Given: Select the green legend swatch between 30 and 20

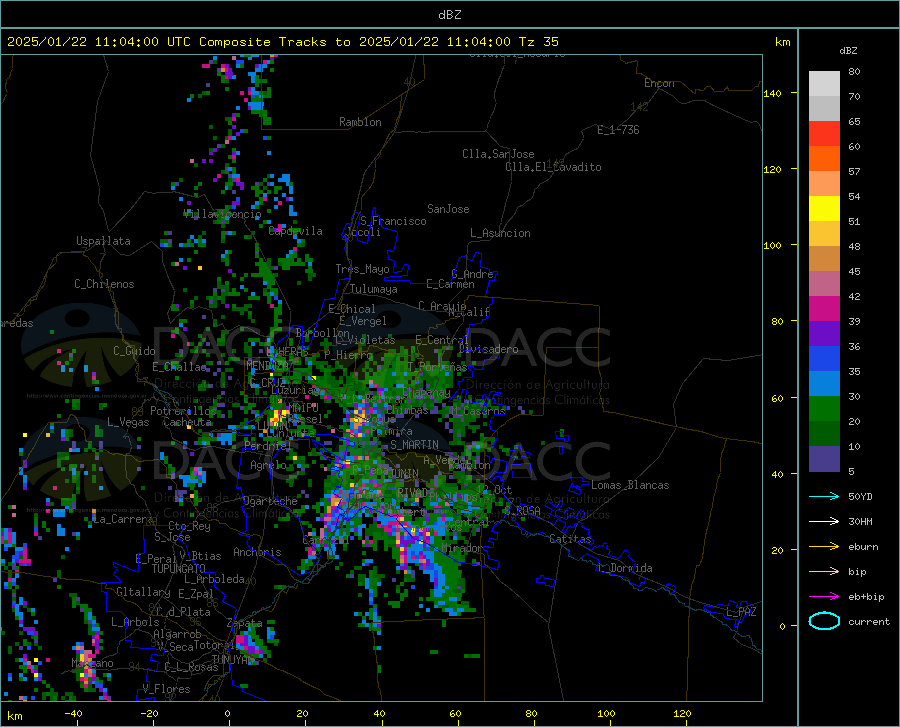Looking at the screenshot, I should click(824, 409).
